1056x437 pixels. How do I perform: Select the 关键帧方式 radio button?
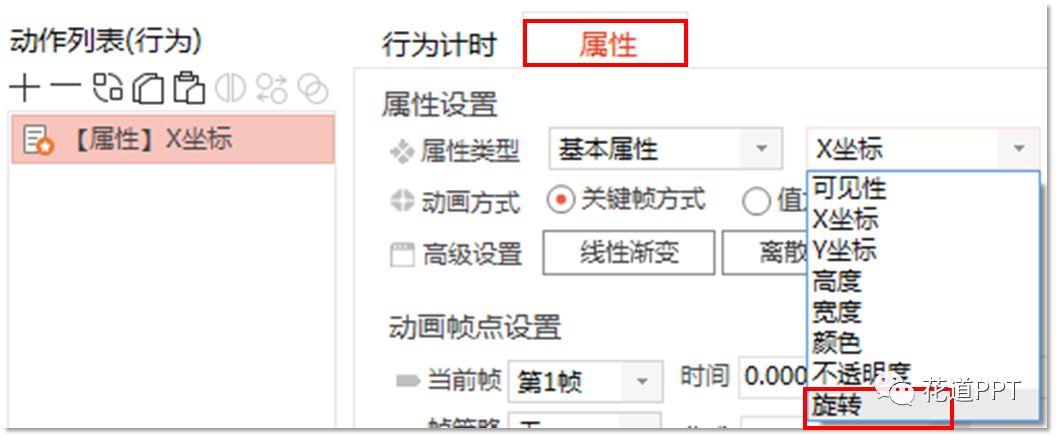pos(559,201)
